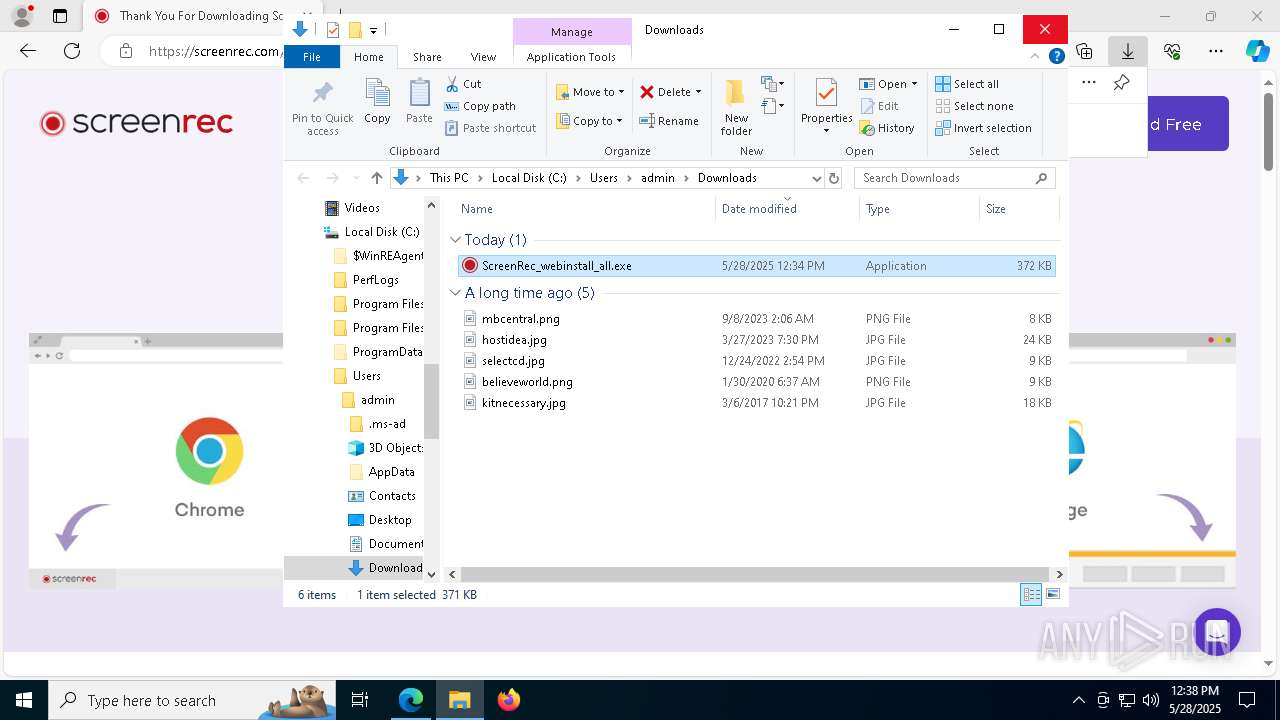Click the Edge Copilot icon
Screen dimensions: 1280x720
pos(1257,51)
